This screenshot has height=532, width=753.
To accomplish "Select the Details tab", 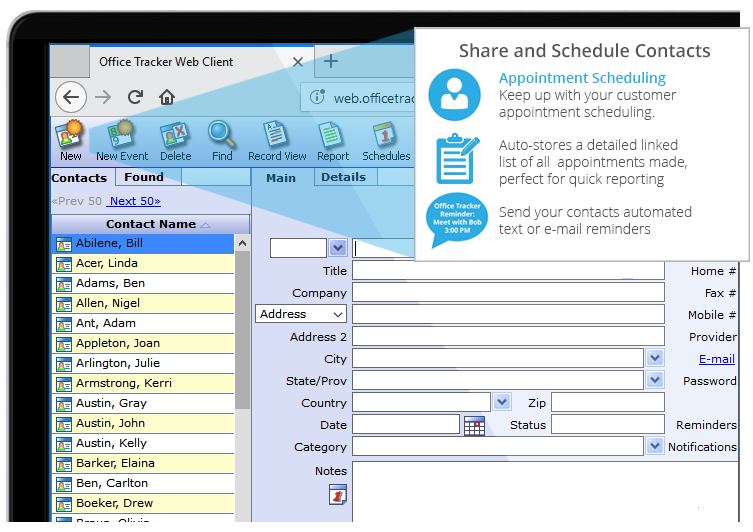I will [343, 177].
